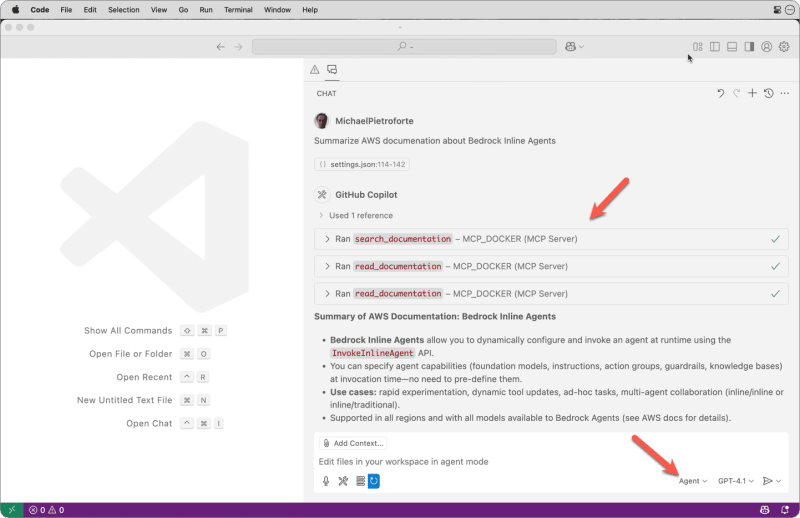Open the Run menu
Screen dimensions: 800x518
206,10
